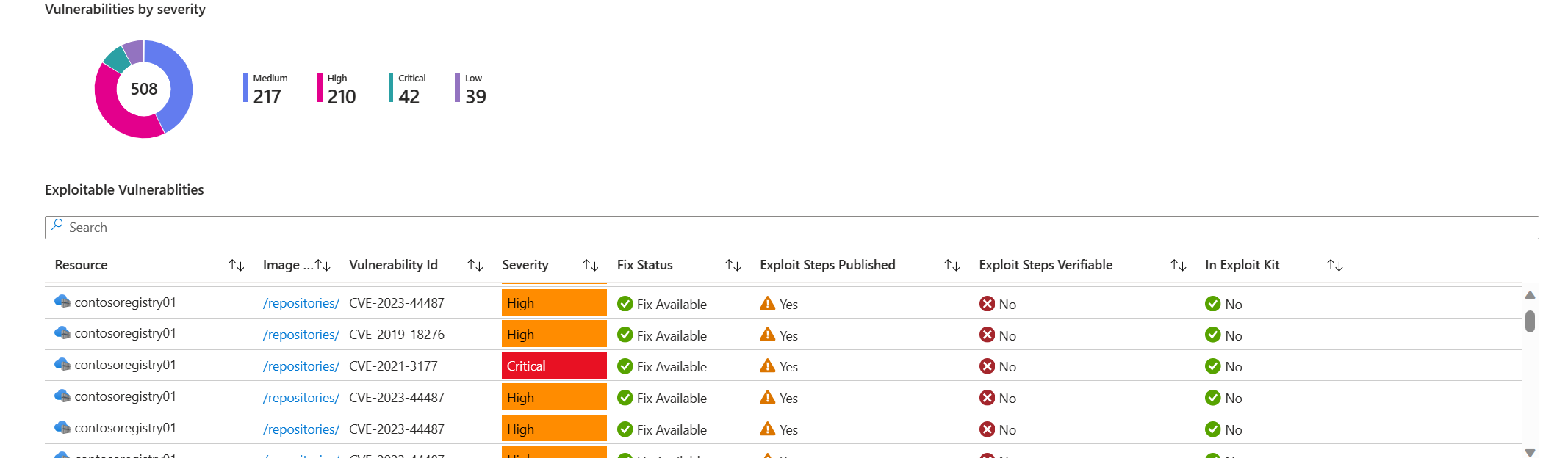Viewport: 1568px width, 458px height.
Task: Click scrollbar down arrow of table
Action: point(1530,453)
